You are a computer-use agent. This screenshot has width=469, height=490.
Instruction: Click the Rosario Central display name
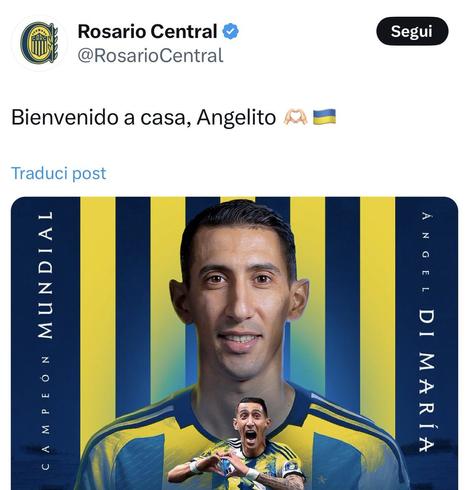[147, 32]
